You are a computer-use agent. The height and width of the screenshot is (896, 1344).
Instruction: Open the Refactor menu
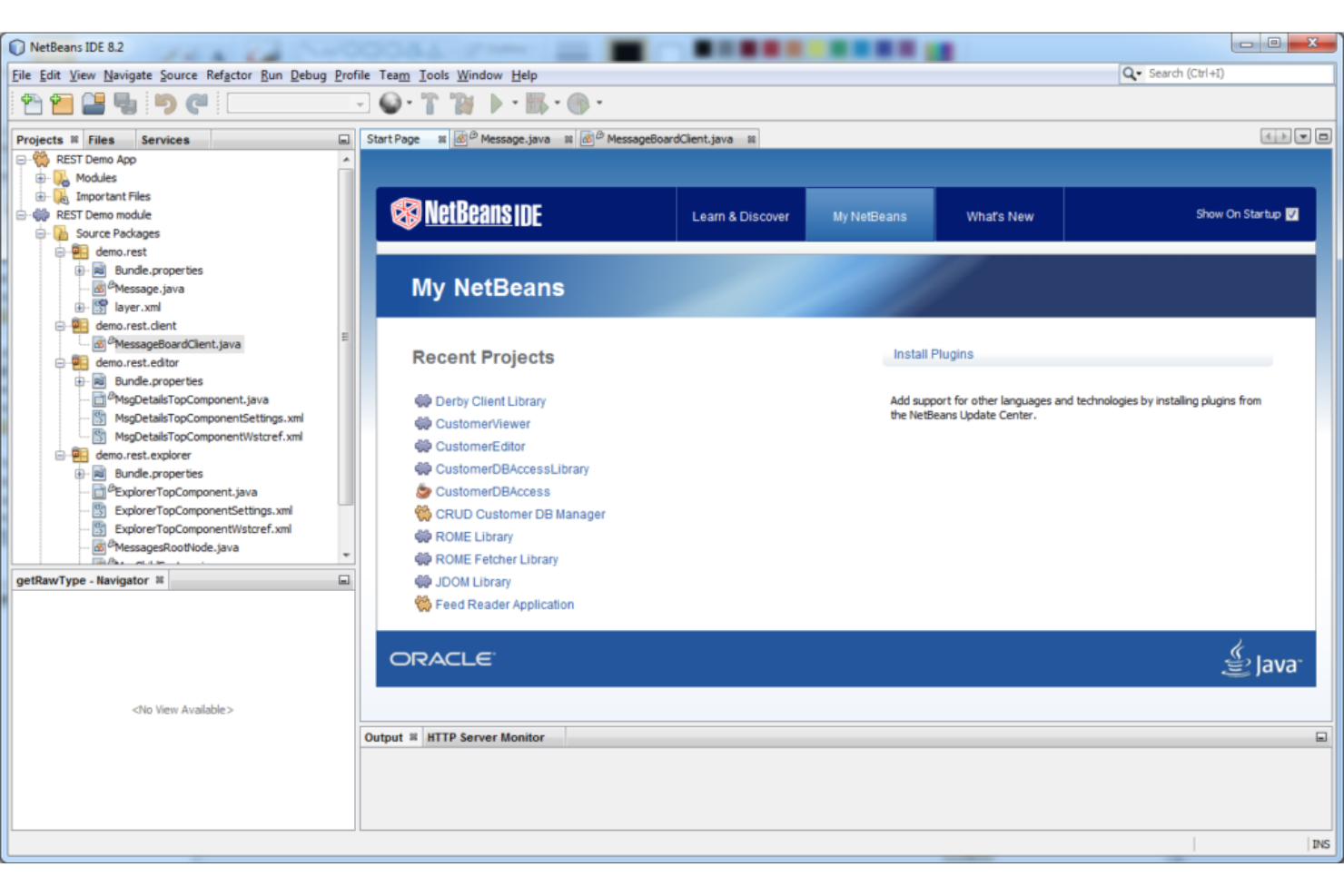point(229,75)
